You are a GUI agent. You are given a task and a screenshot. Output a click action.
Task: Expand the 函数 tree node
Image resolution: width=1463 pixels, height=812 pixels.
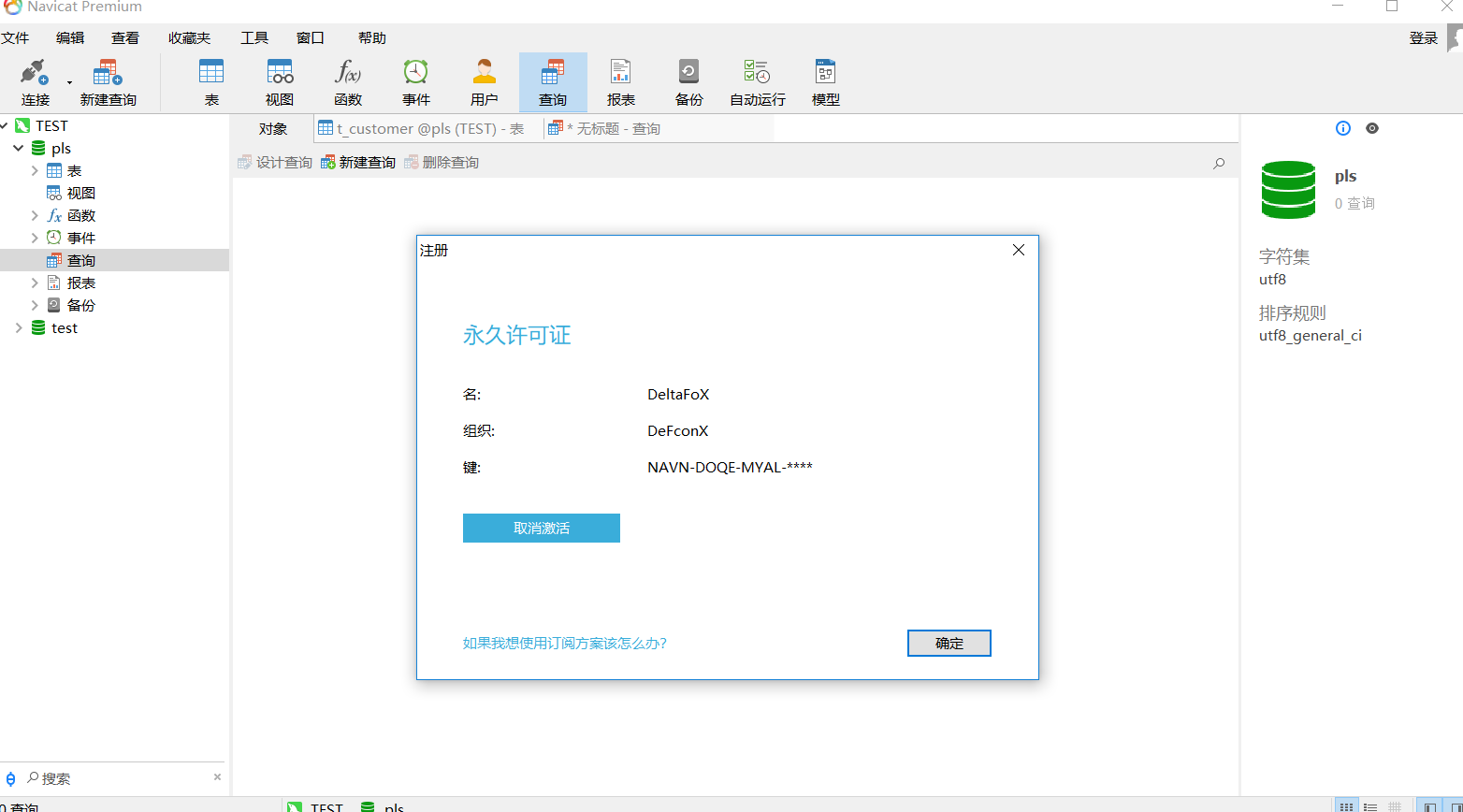tap(35, 215)
